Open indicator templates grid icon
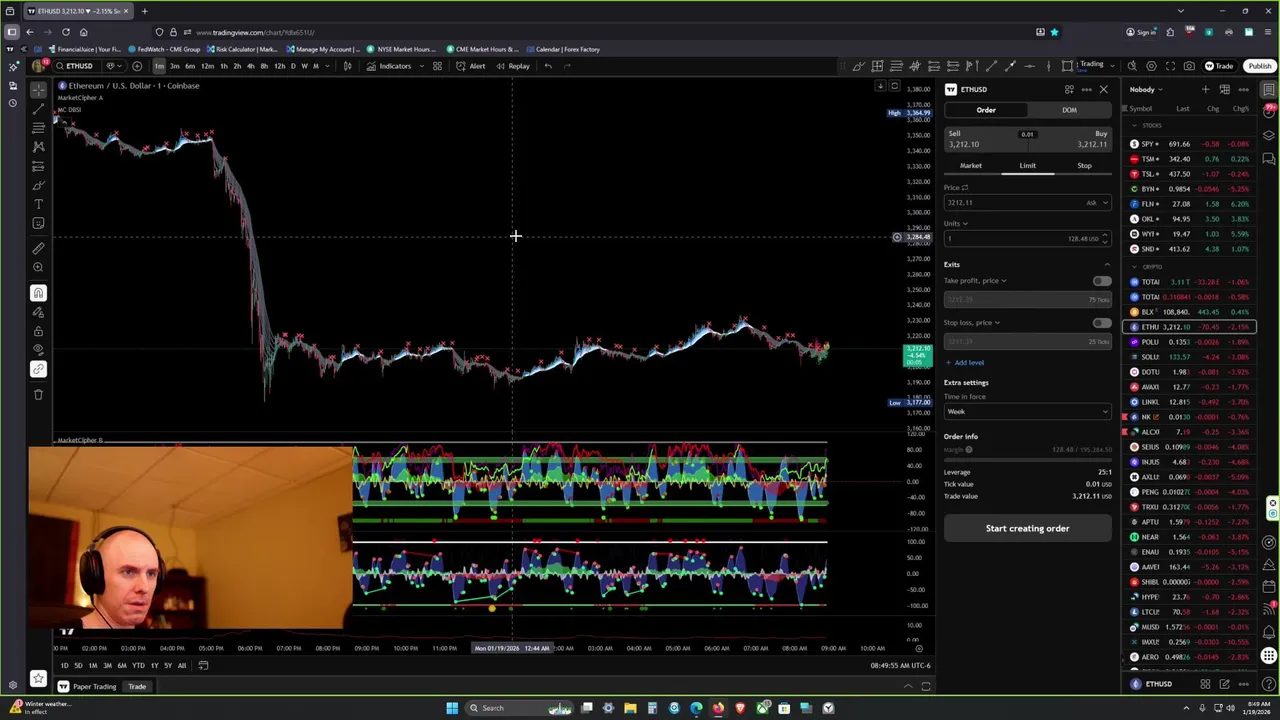The width and height of the screenshot is (1280, 720). pos(437,66)
